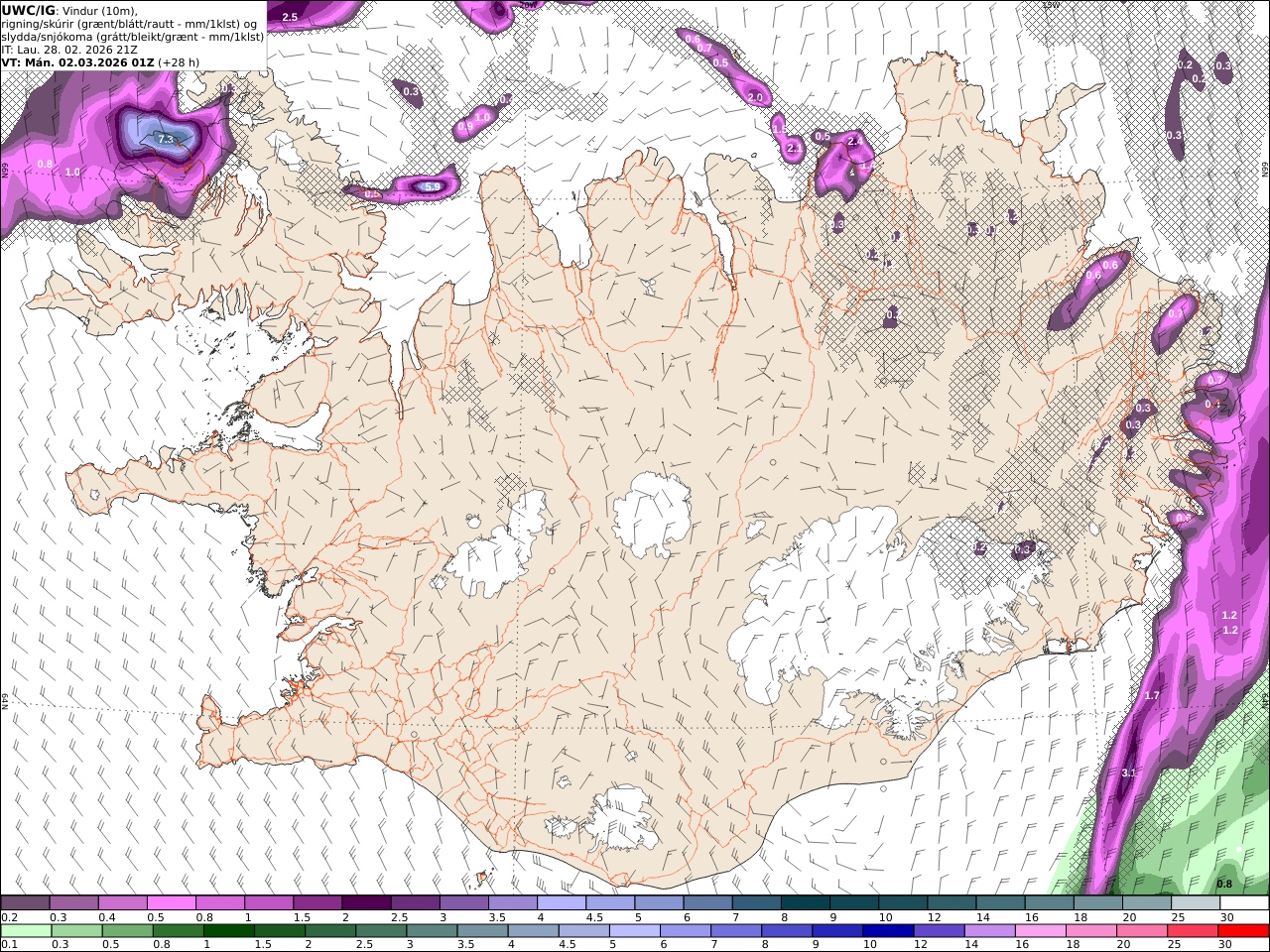The height and width of the screenshot is (952, 1270).
Task: Click the '2.4' value in the northern magenta patch
Action: pyautogui.click(x=853, y=142)
